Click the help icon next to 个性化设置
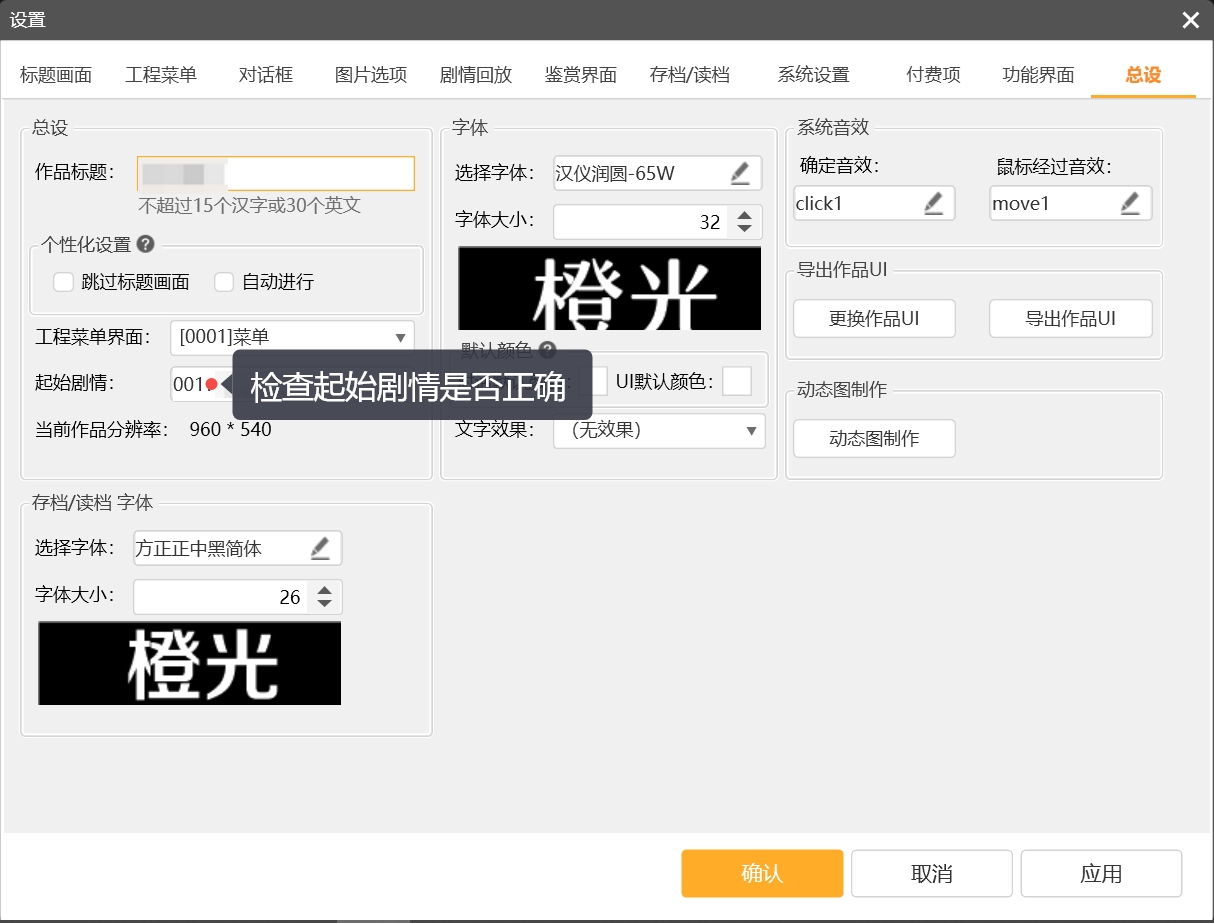This screenshot has width=1214, height=923. [x=145, y=244]
